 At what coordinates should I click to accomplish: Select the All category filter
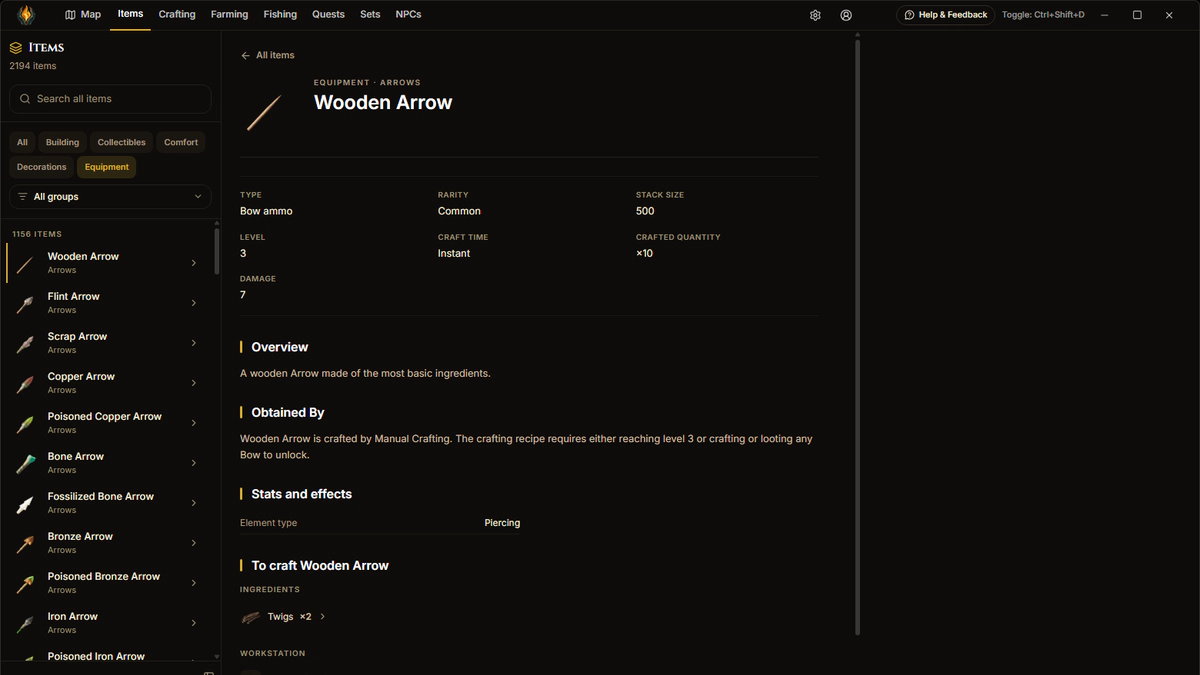22,142
